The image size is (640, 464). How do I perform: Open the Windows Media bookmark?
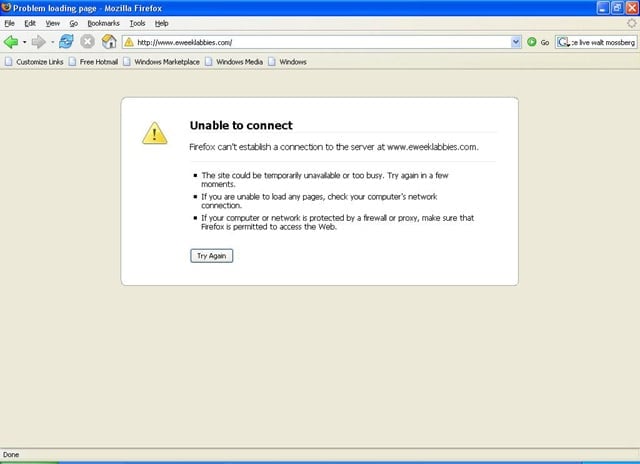click(234, 62)
